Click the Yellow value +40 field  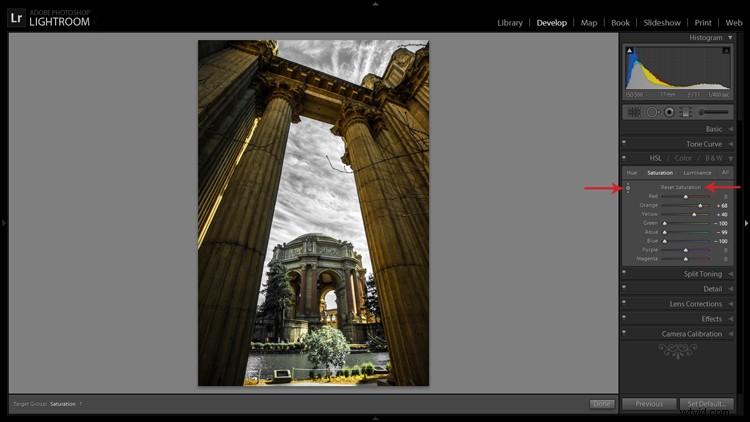[x=722, y=214]
